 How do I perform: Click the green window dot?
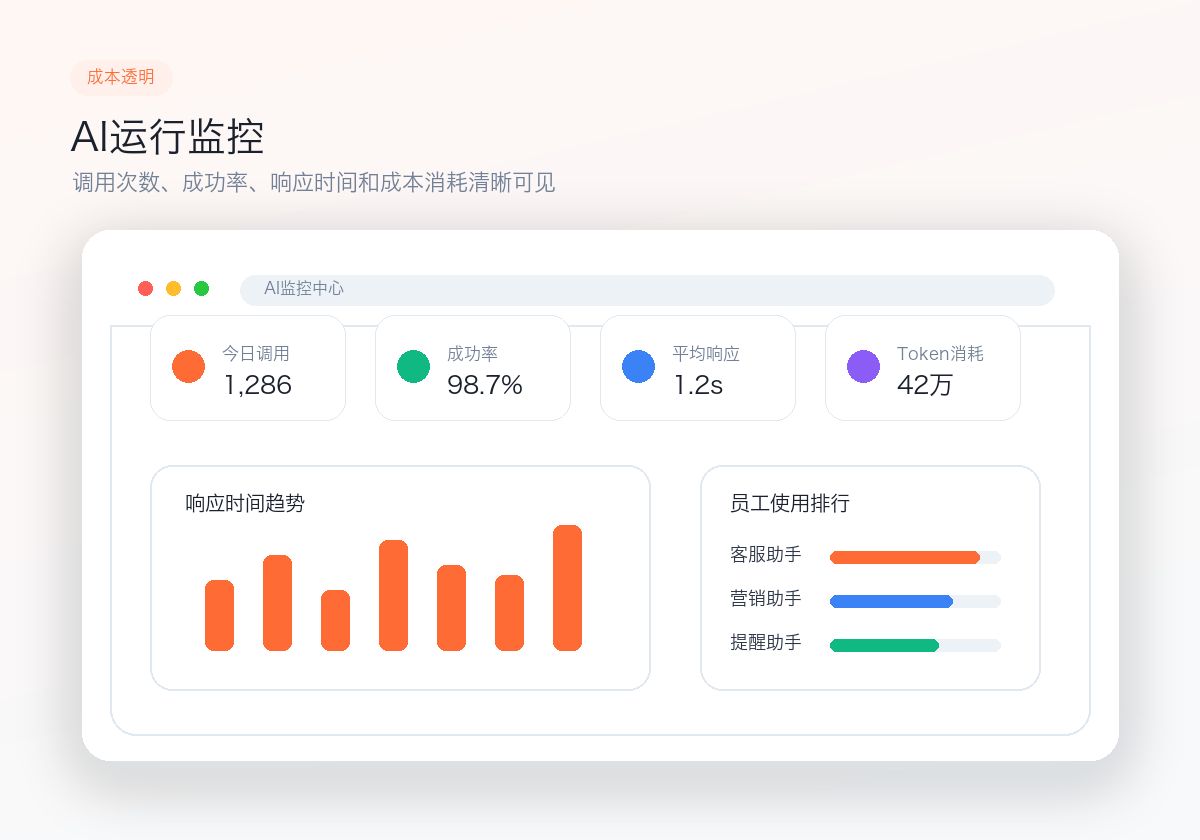coord(201,289)
